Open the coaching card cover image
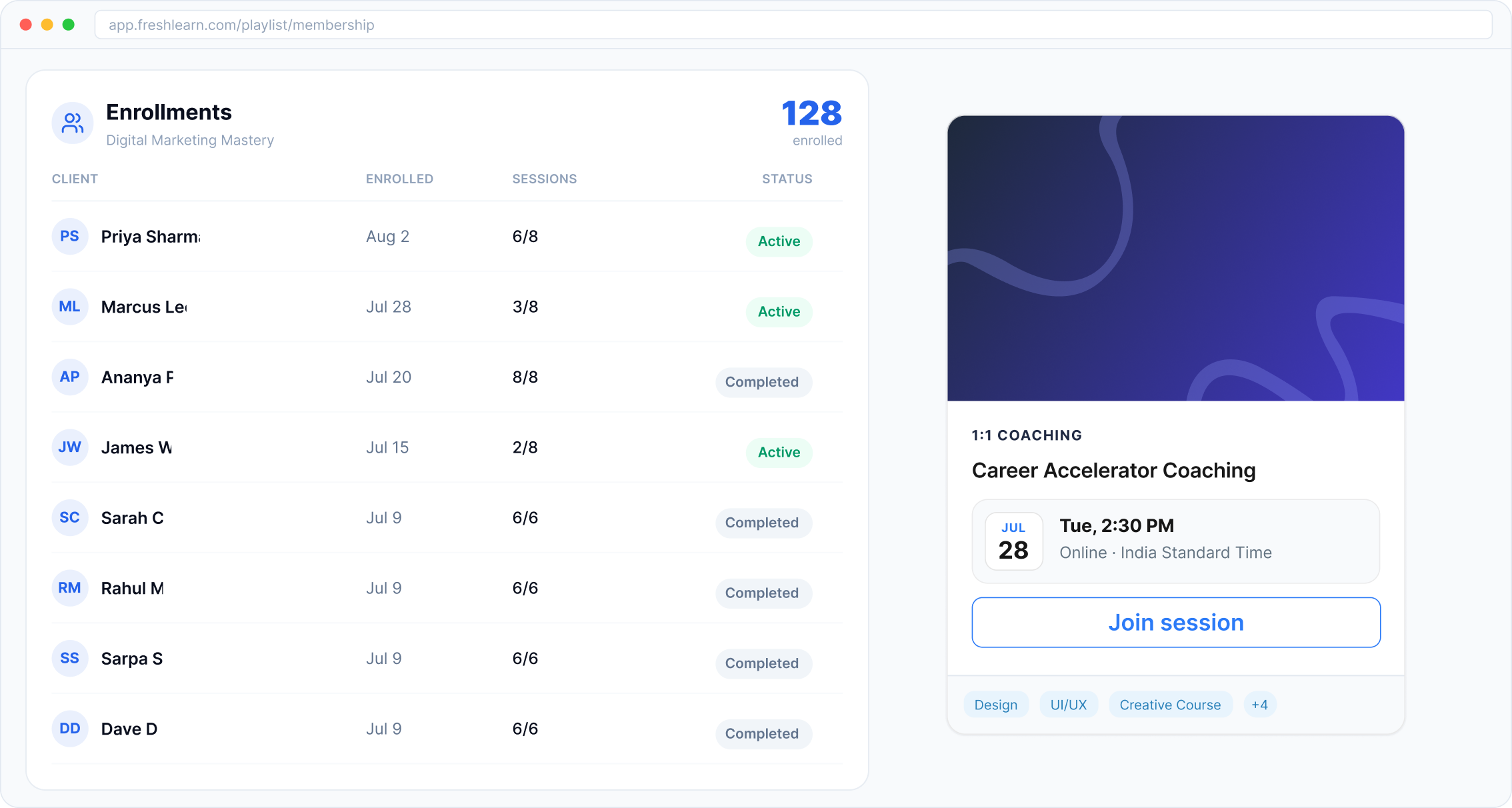This screenshot has width=1512, height=808. click(1176, 259)
